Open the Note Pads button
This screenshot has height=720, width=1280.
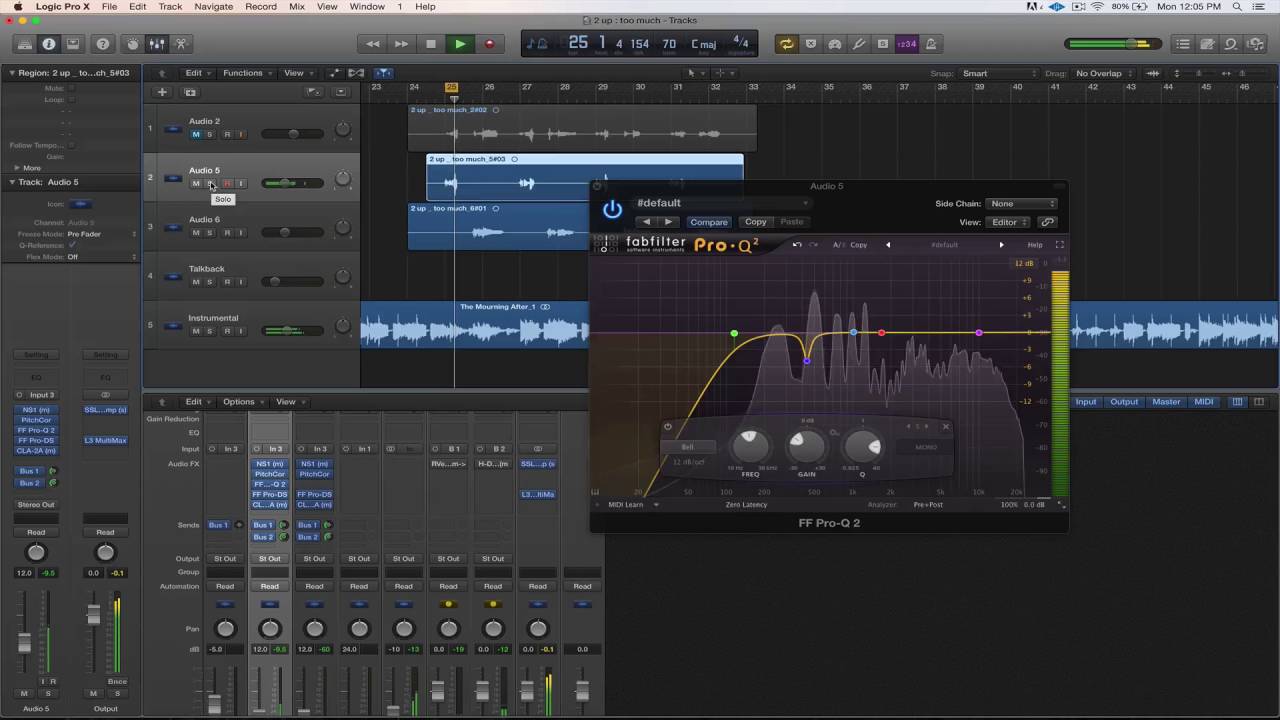click(x=1207, y=44)
